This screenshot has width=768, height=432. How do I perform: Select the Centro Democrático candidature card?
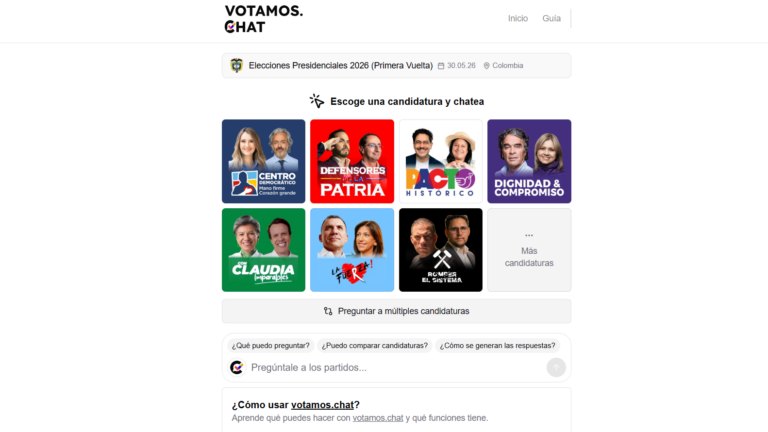264,161
